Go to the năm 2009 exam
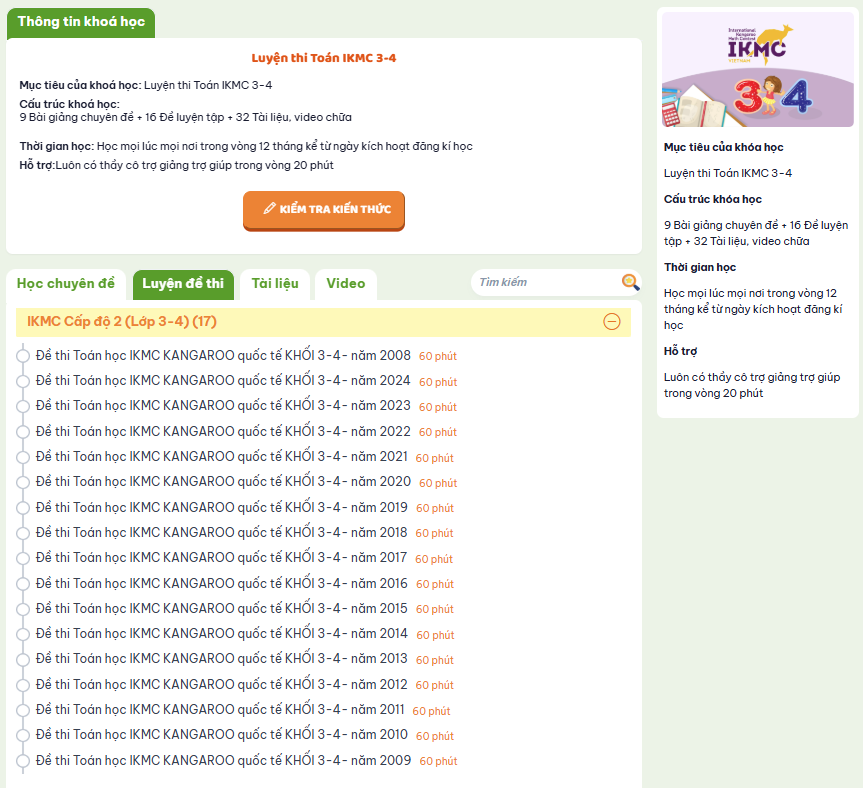863x788 pixels. pyautogui.click(x=223, y=760)
